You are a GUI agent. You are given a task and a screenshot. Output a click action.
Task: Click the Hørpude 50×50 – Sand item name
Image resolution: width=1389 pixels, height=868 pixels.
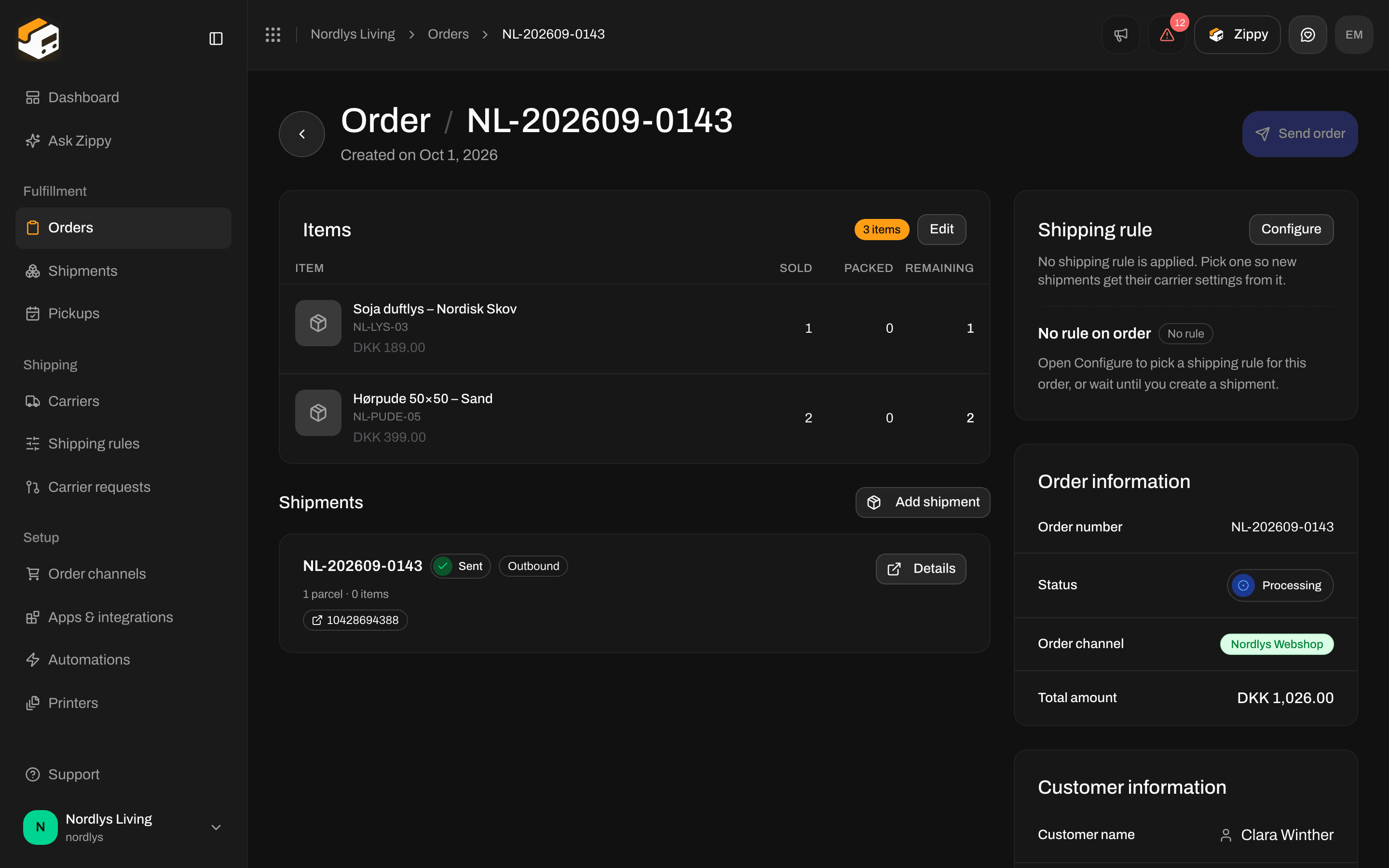click(422, 398)
